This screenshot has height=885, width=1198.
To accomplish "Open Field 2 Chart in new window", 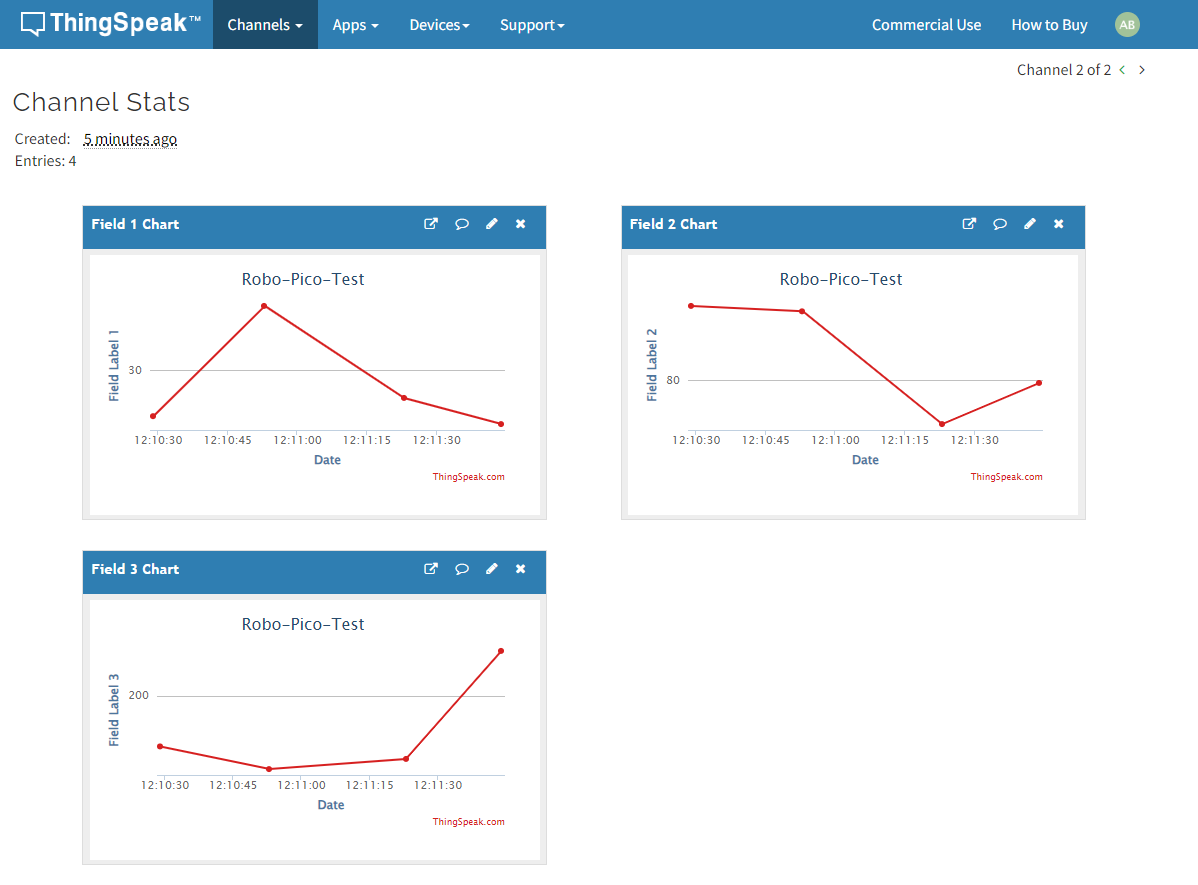I will [969, 224].
